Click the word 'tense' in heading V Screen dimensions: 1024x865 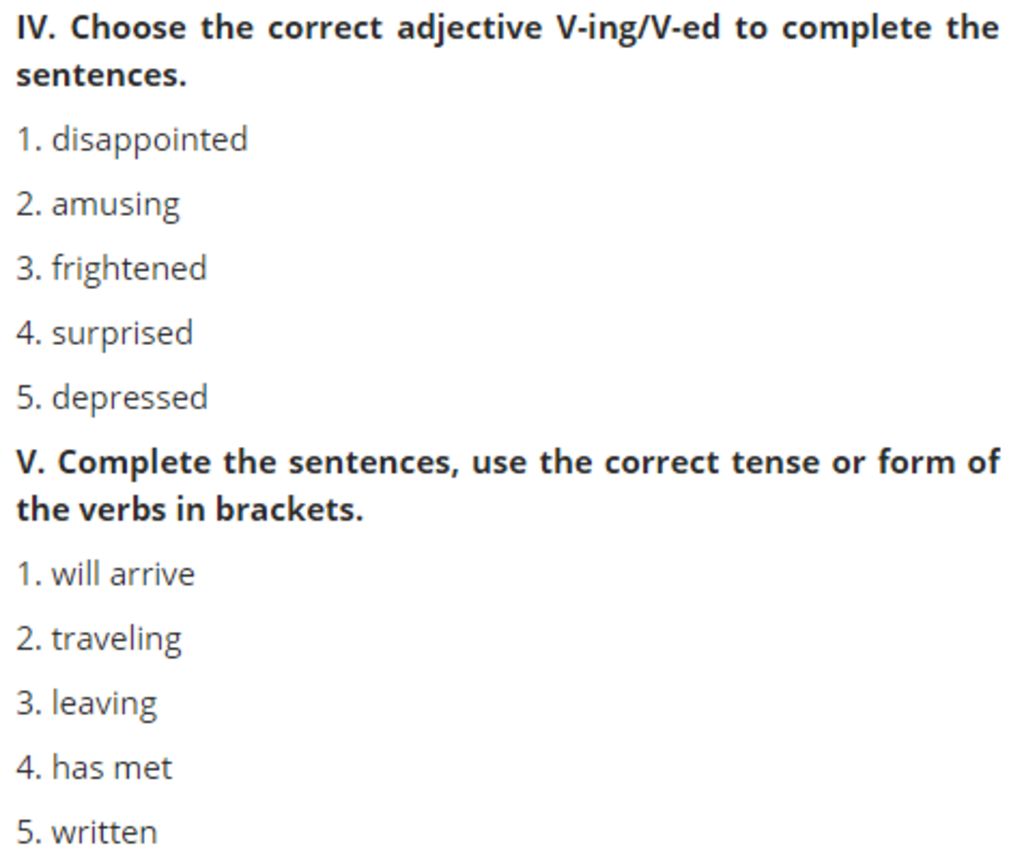(775, 463)
